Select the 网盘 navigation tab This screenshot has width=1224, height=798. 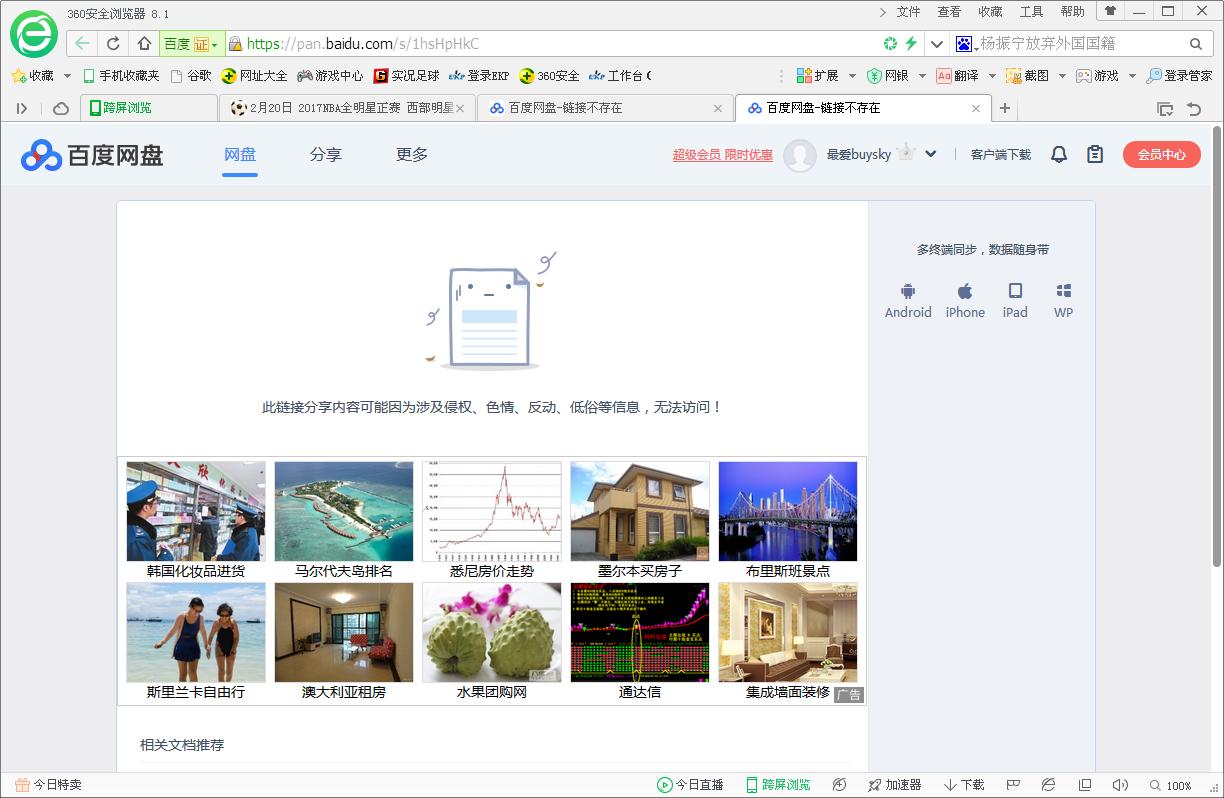point(240,154)
